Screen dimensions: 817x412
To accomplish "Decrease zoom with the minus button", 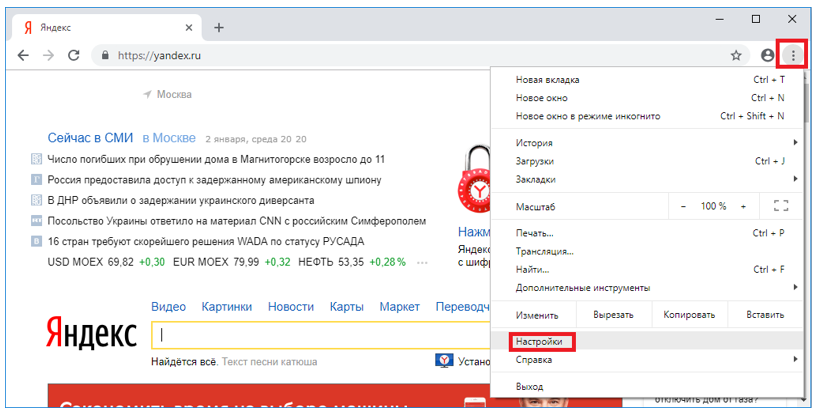I will pyautogui.click(x=683, y=207).
